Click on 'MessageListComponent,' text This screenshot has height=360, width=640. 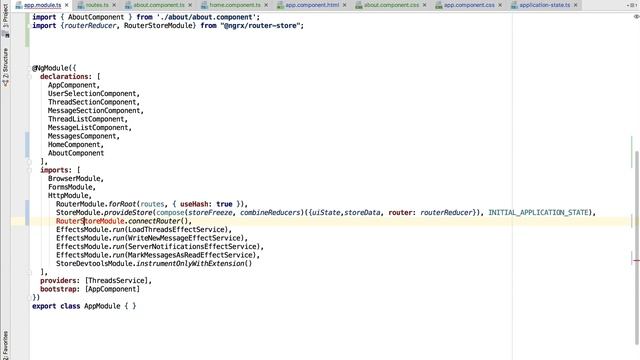pyautogui.click(x=90, y=128)
